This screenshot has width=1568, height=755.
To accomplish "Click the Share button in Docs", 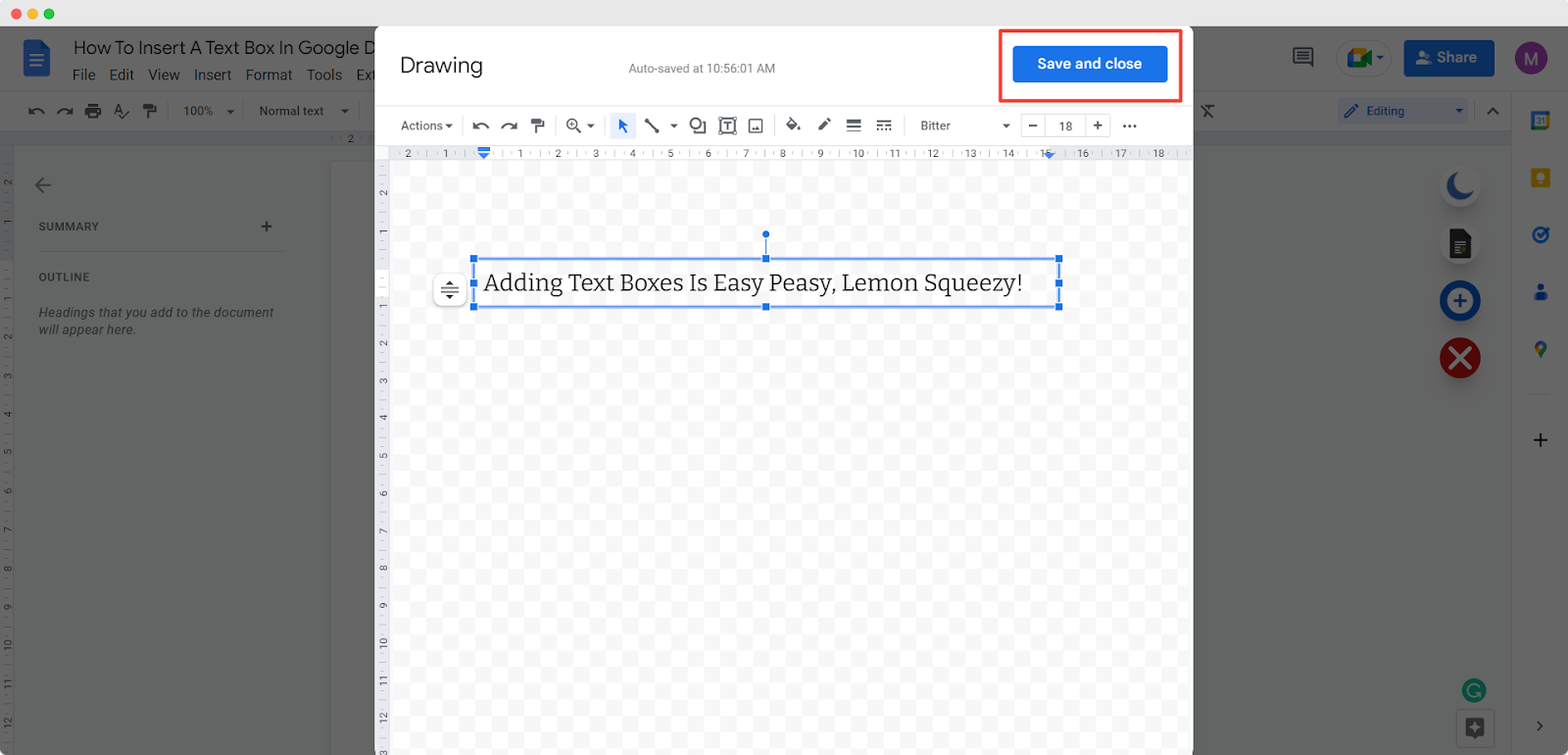I will tap(1448, 58).
